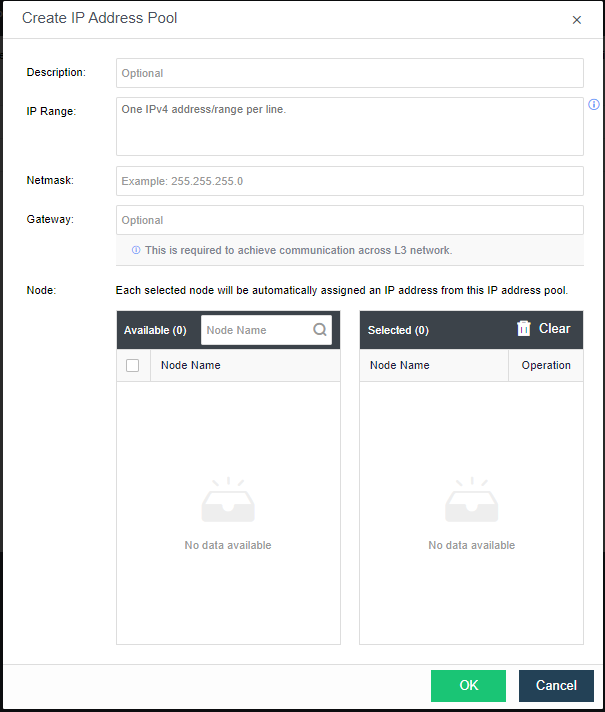Focus the IP Range text area
This screenshot has width=605, height=712.
pyautogui.click(x=349, y=126)
